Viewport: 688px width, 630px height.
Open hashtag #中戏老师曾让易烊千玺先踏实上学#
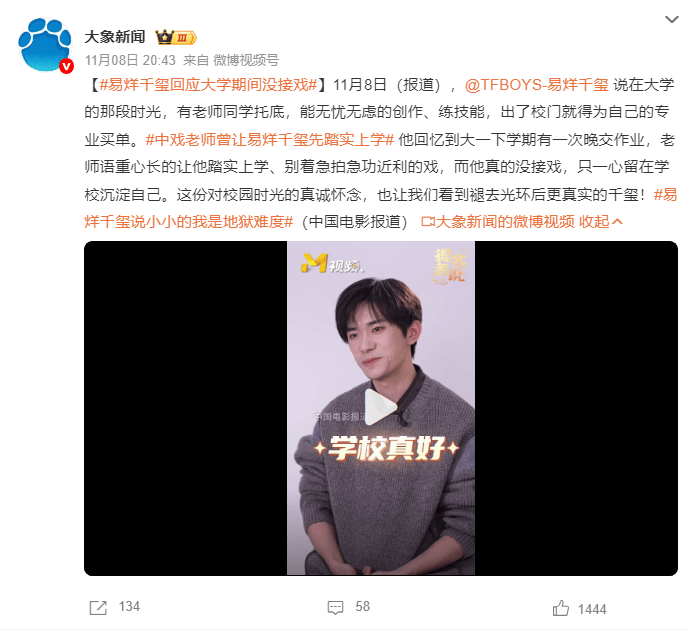[x=270, y=140]
